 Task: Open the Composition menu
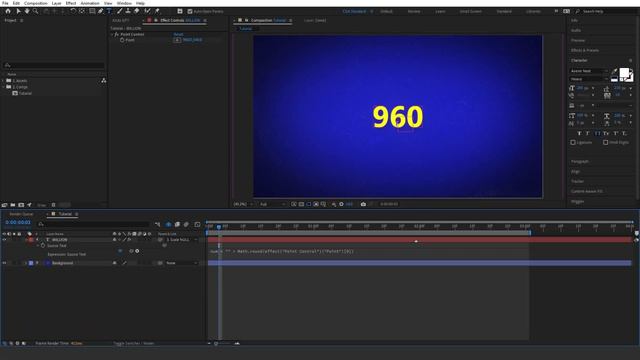(36, 3)
